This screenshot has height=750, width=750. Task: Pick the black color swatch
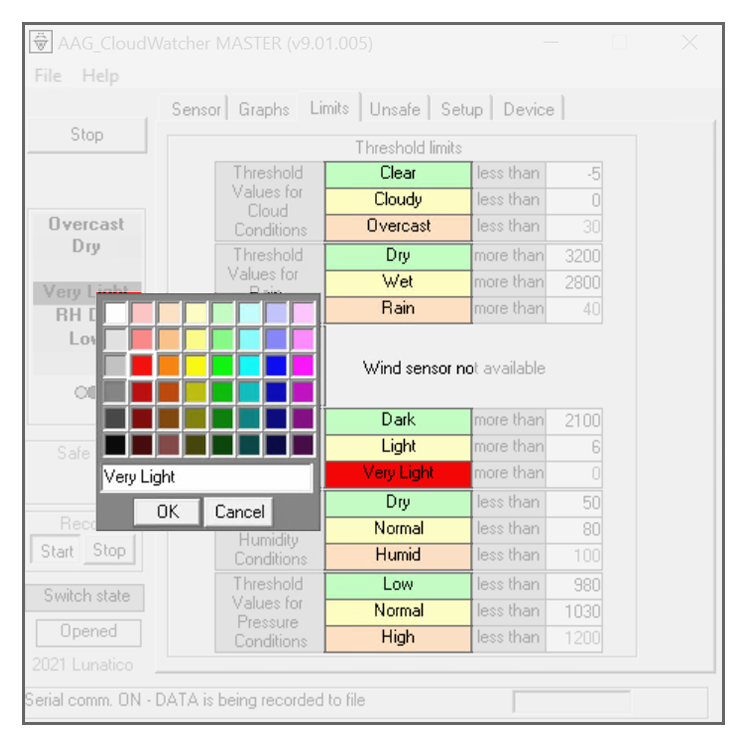tap(115, 444)
